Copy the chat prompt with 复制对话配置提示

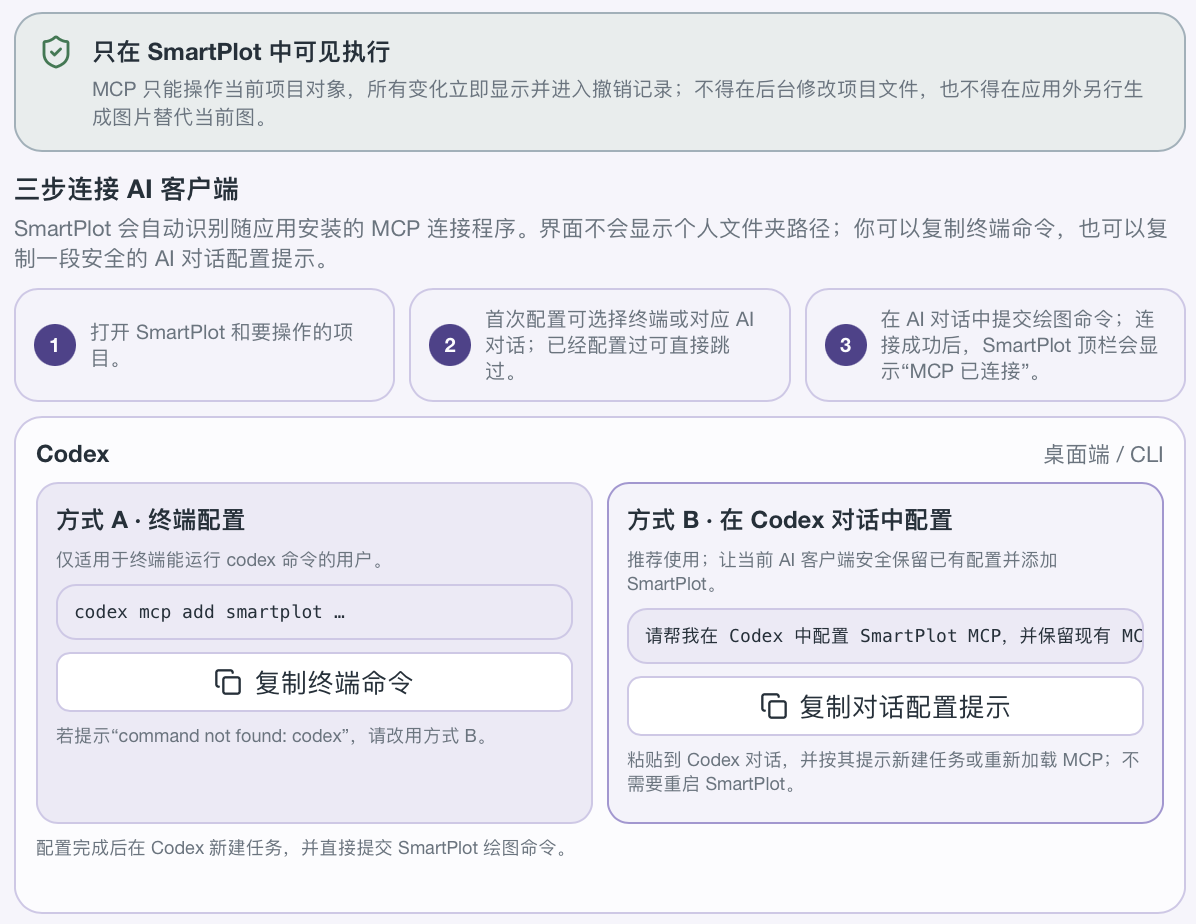[885, 707]
